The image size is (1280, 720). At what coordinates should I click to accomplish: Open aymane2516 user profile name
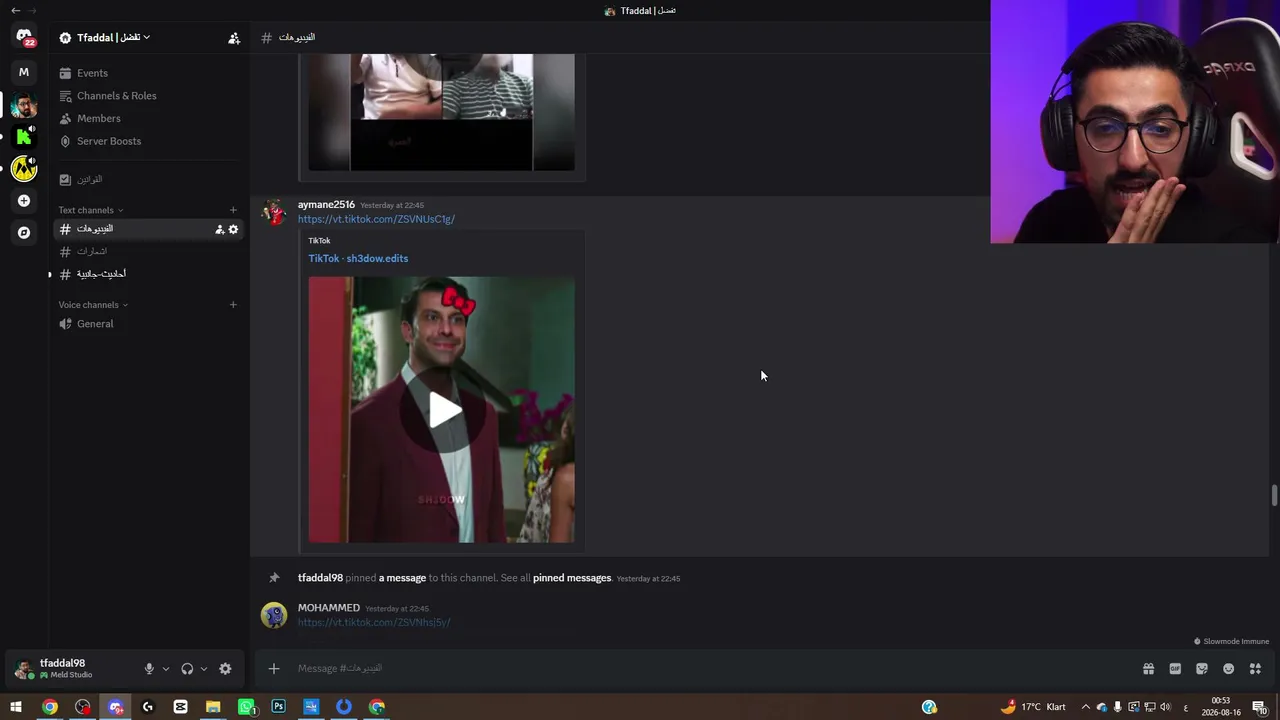click(326, 205)
